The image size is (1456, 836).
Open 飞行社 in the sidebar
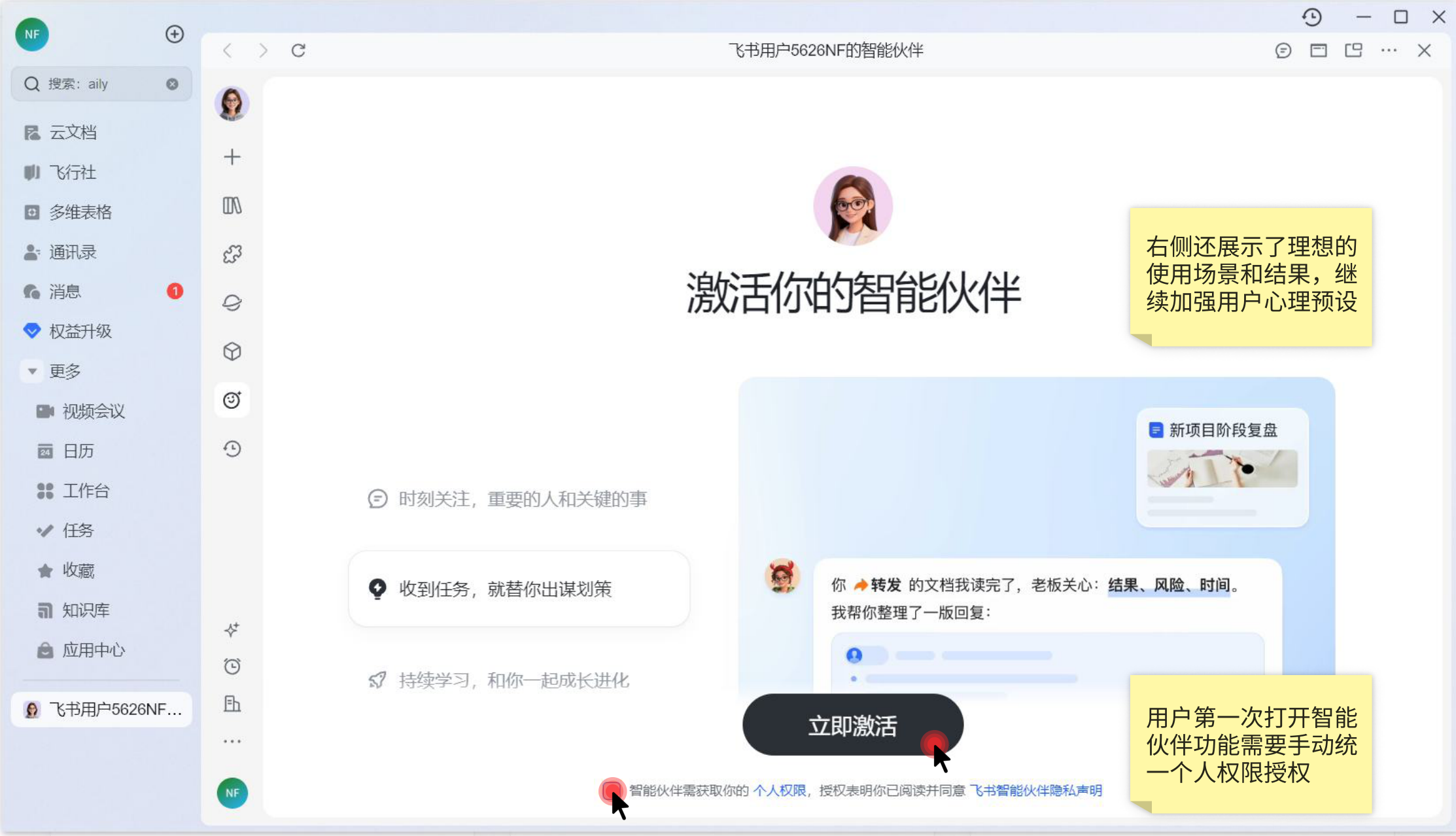tap(101, 172)
